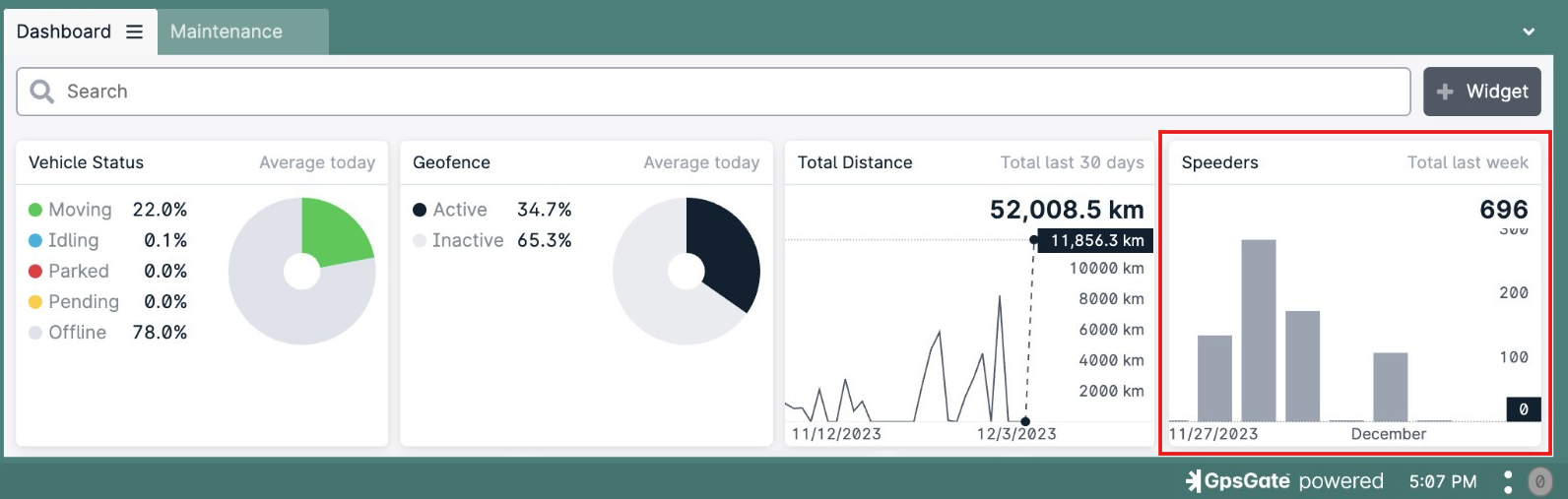Click the green Moving legend dot
1568x499 pixels.
click(x=35, y=210)
